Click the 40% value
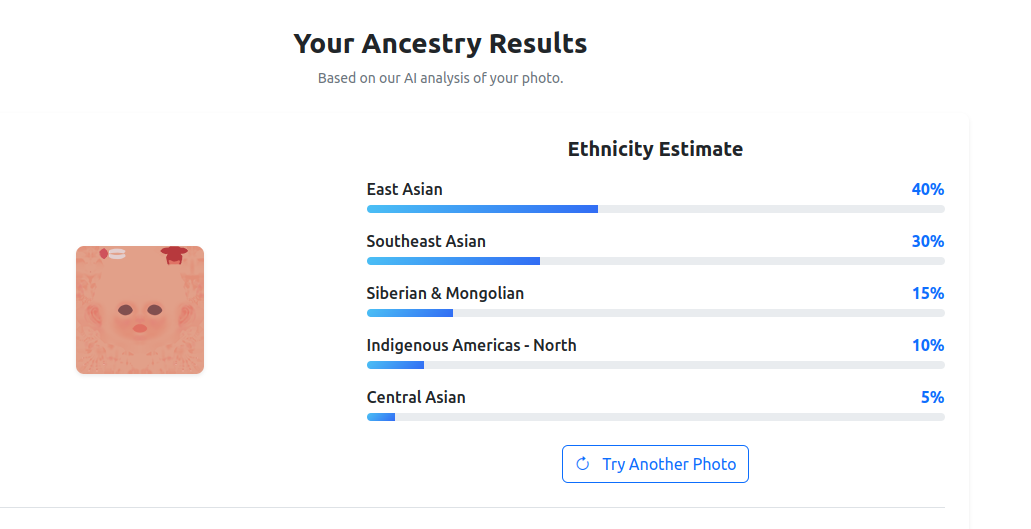Image resolution: width=1031 pixels, height=529 pixels. tap(927, 189)
